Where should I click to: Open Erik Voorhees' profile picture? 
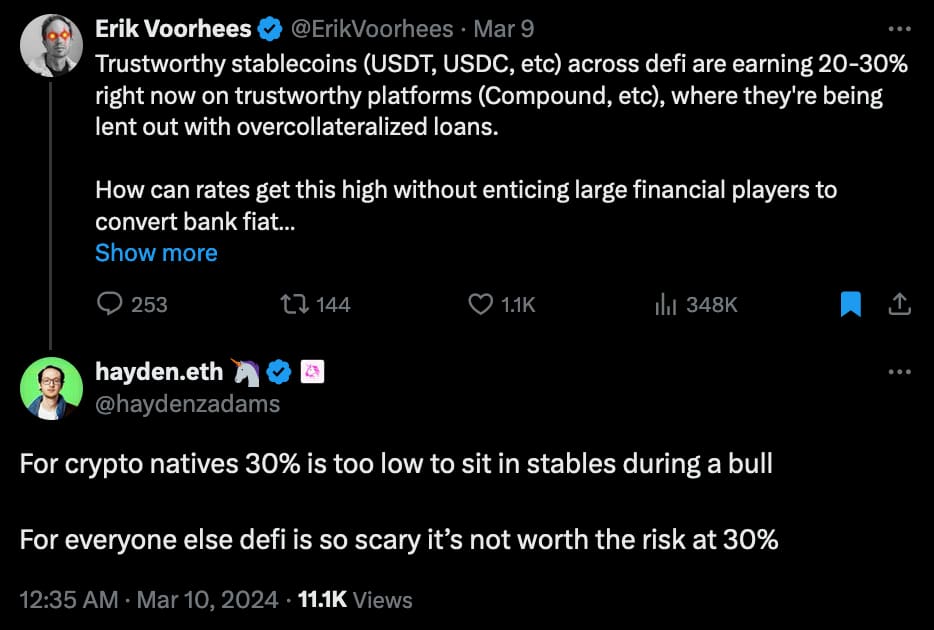[x=51, y=46]
